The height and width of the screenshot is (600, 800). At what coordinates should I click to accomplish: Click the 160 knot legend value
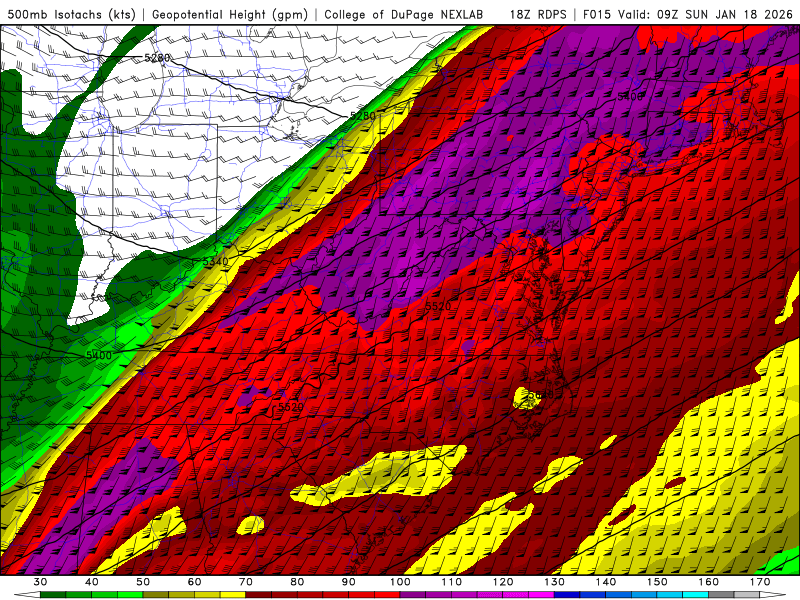tap(709, 582)
